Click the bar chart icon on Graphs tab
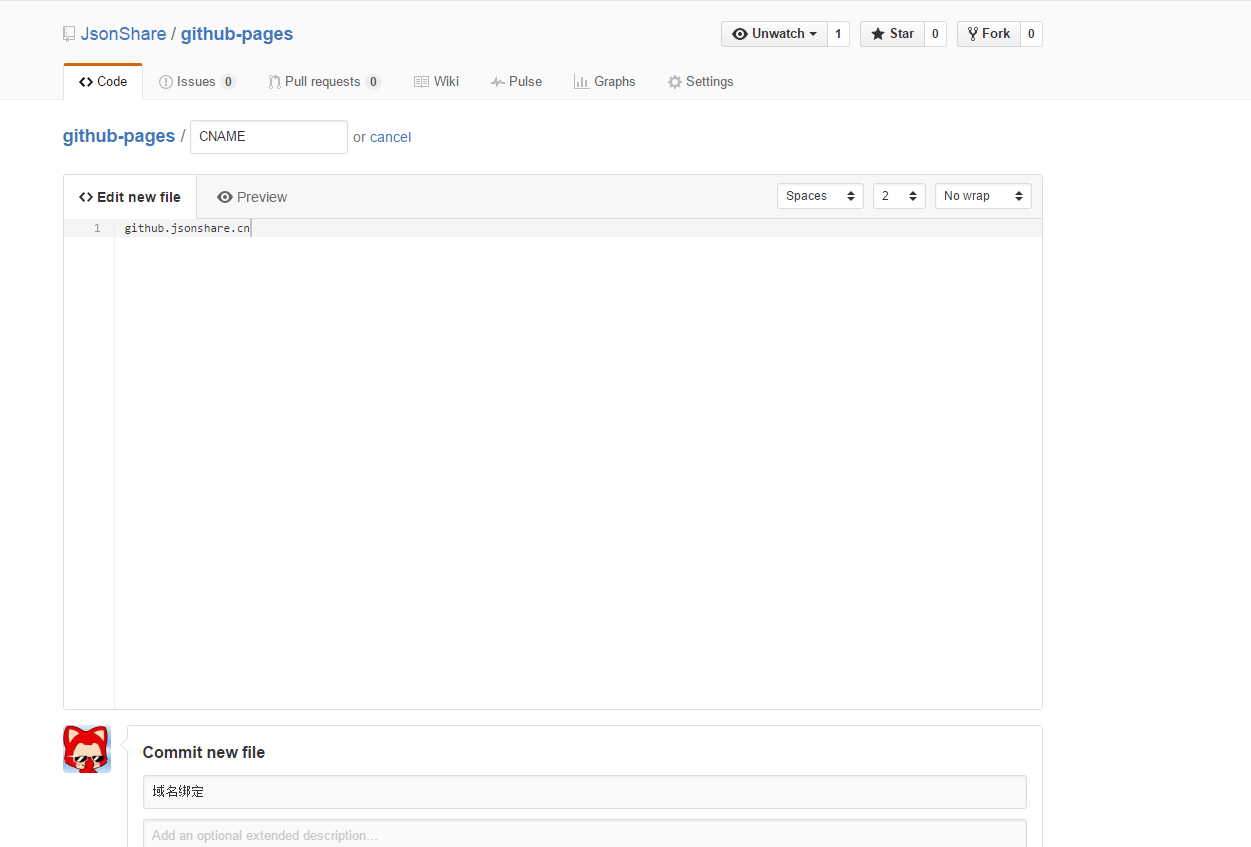Screen dimensions: 1251x847 pos(581,82)
